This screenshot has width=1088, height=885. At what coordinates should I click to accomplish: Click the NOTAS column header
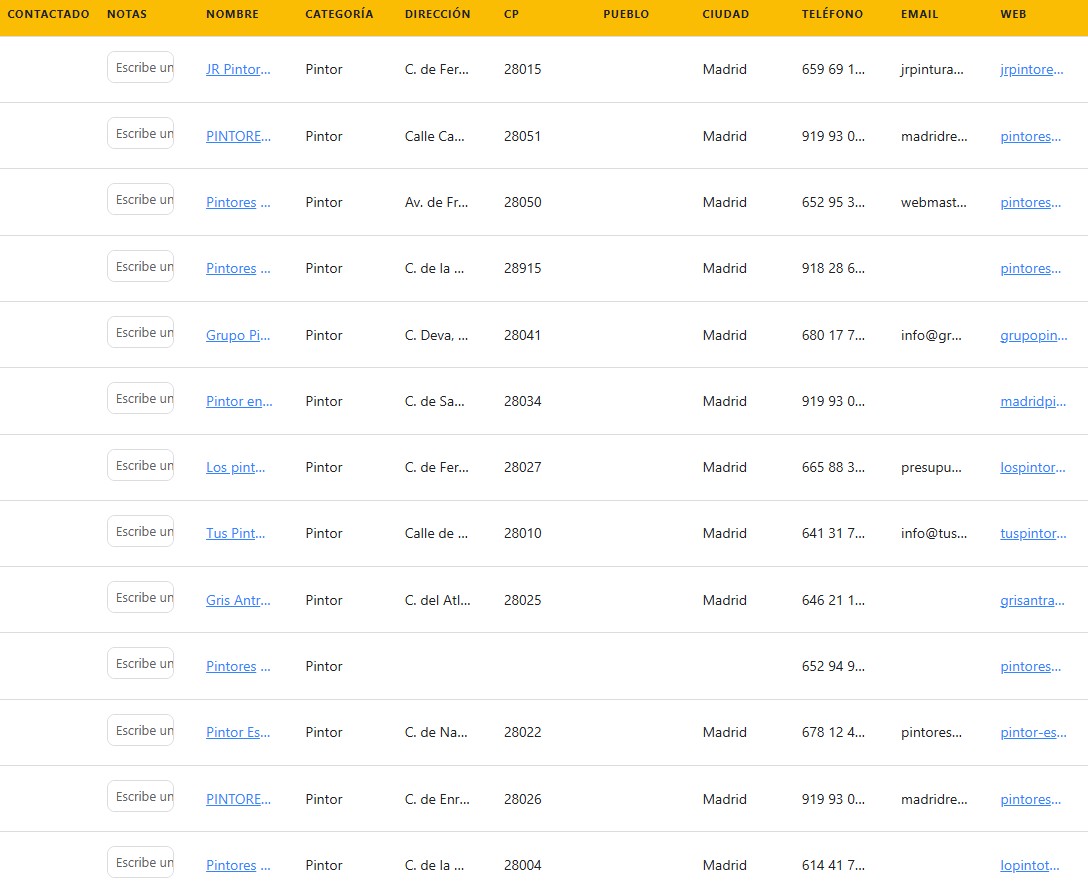(127, 14)
